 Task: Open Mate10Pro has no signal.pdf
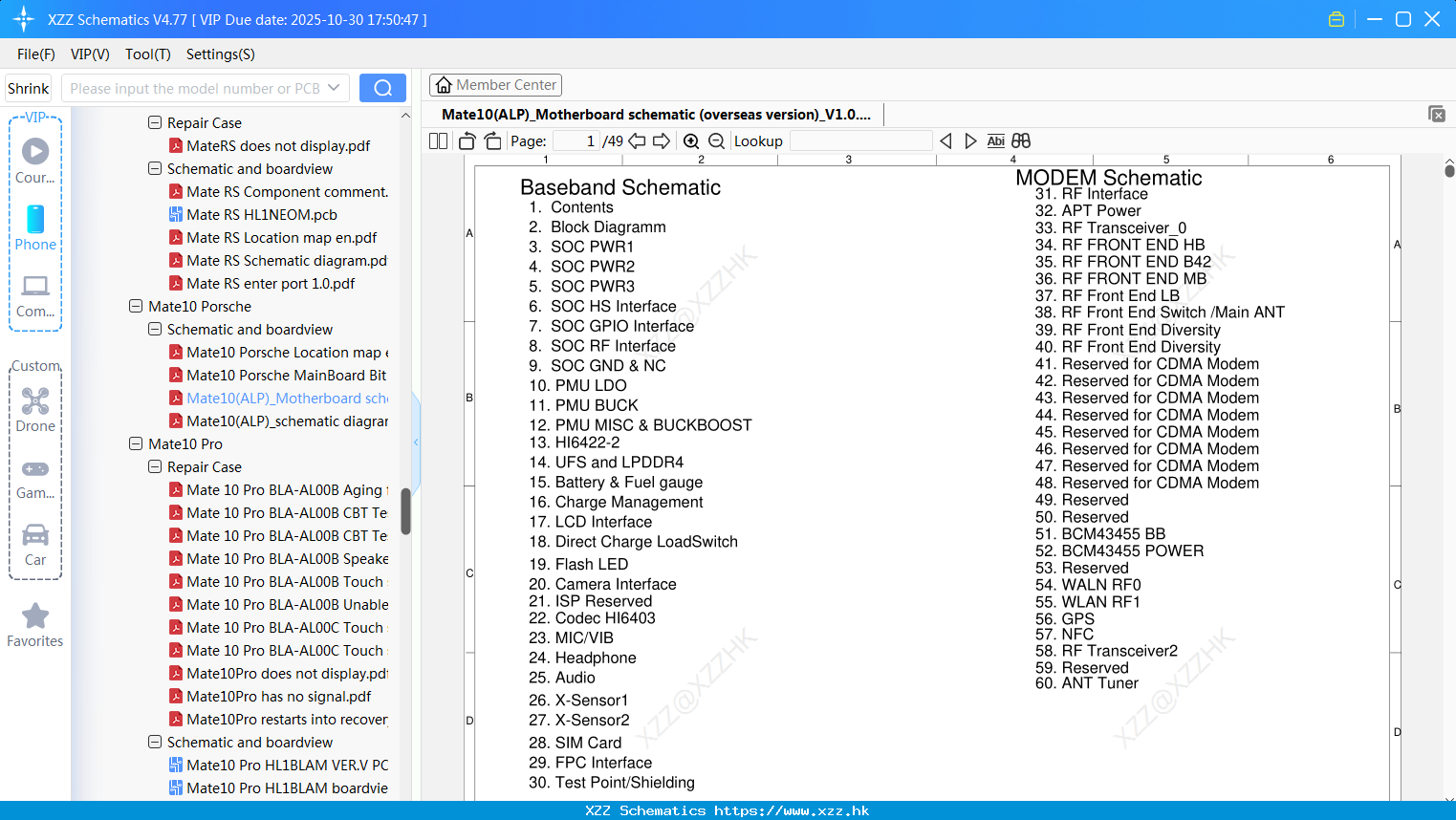(271, 696)
